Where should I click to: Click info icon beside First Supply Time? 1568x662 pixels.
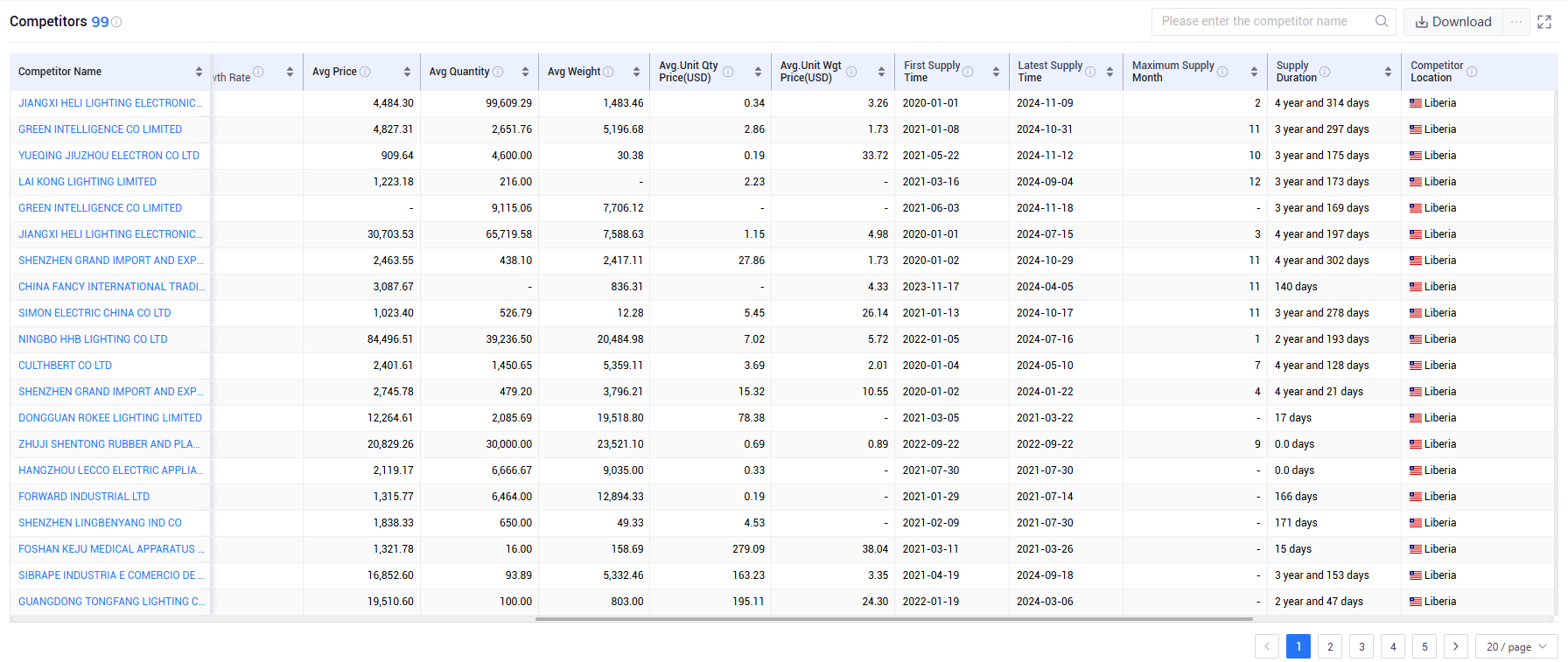(x=968, y=72)
